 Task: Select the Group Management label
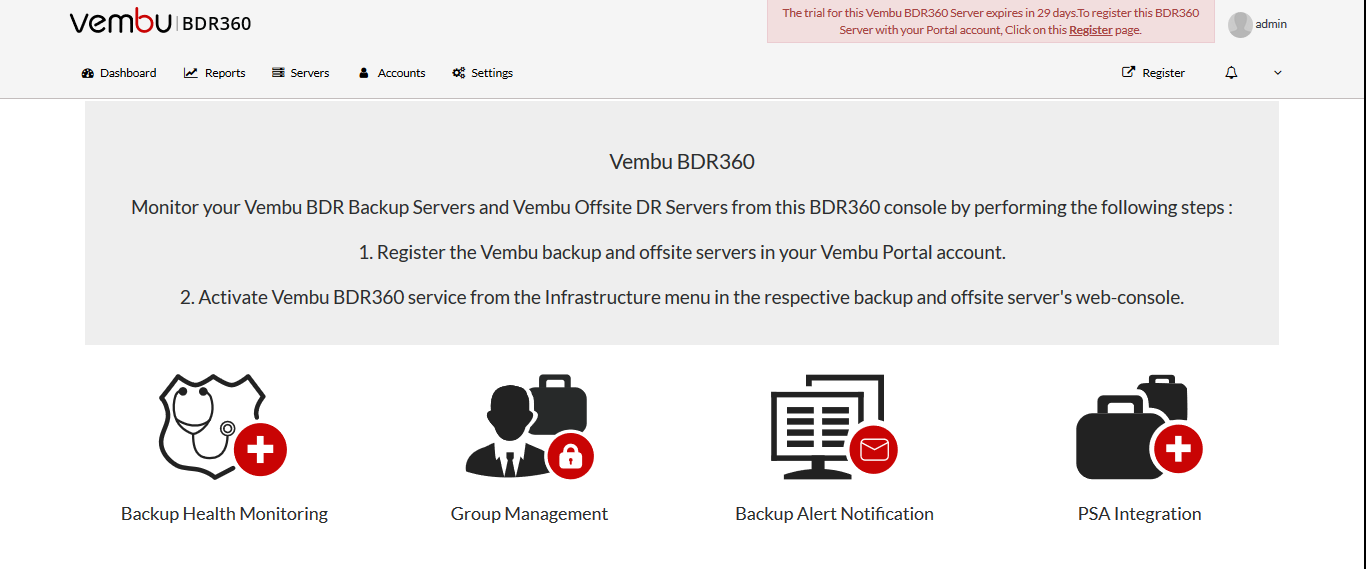click(529, 514)
